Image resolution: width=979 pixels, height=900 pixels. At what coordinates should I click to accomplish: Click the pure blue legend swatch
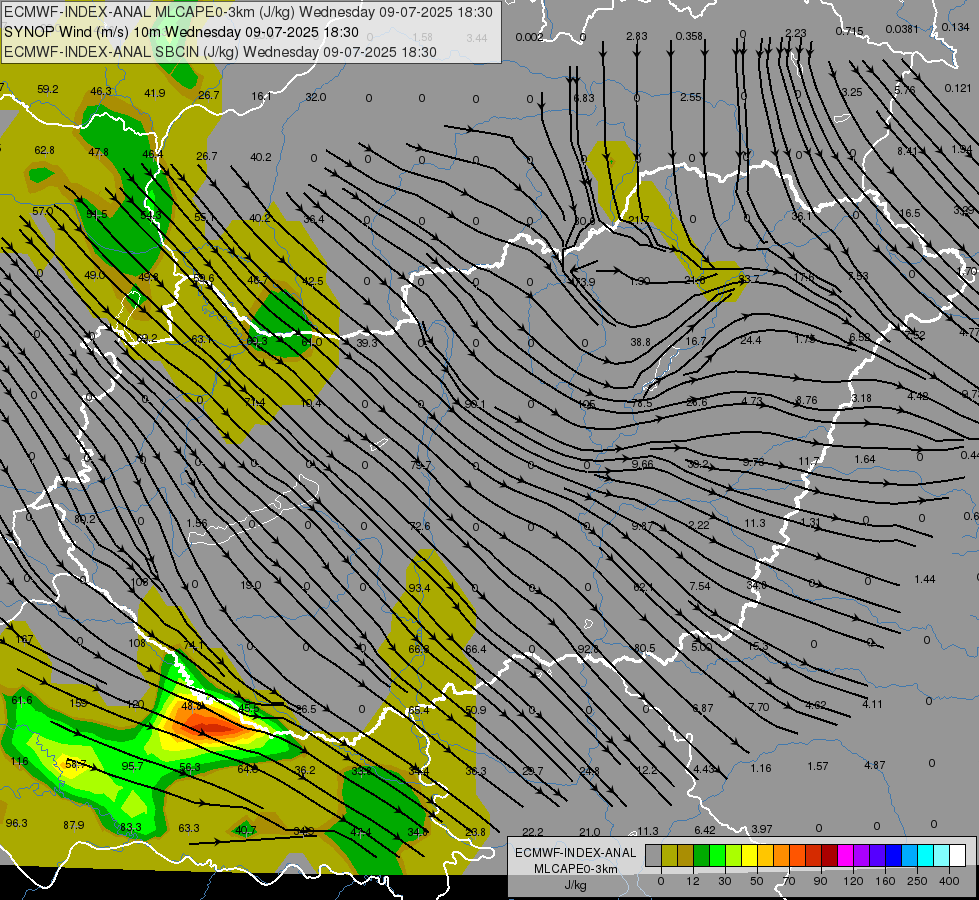[x=893, y=856]
